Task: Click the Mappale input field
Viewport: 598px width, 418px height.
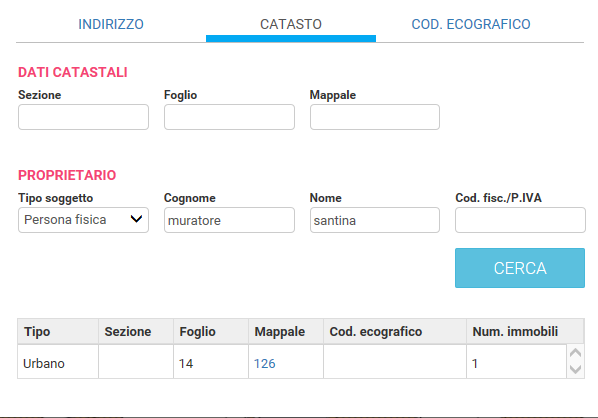Action: pos(375,117)
